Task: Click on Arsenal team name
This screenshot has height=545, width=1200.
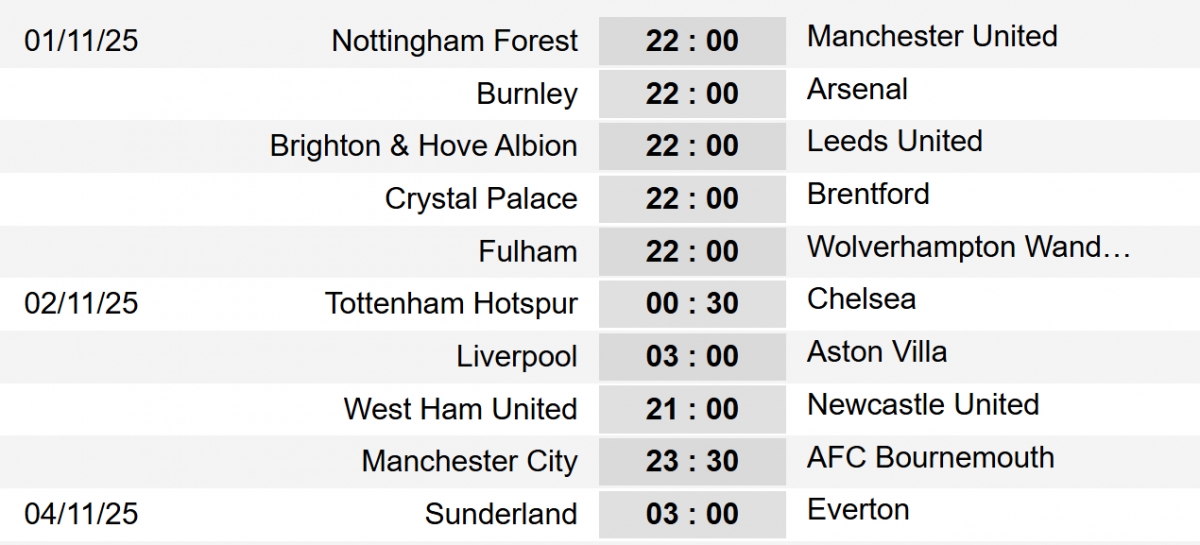Action: [857, 89]
